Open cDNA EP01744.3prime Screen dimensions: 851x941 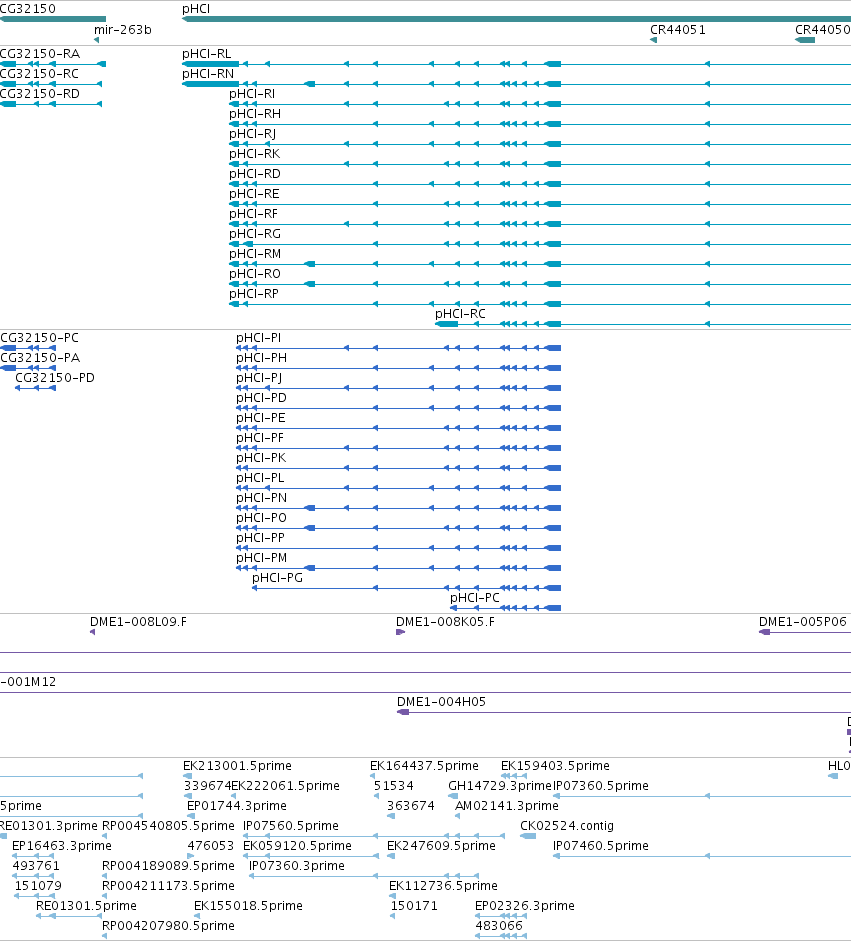[x=236, y=805]
